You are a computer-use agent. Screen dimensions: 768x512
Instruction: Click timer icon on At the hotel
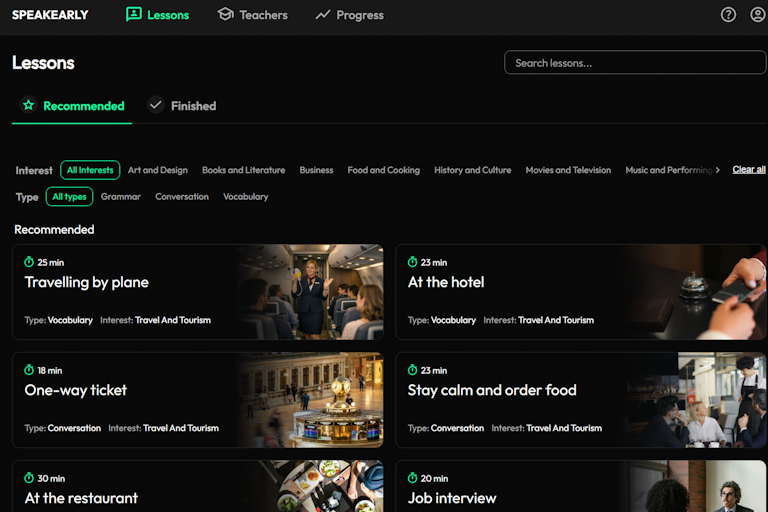(412, 262)
